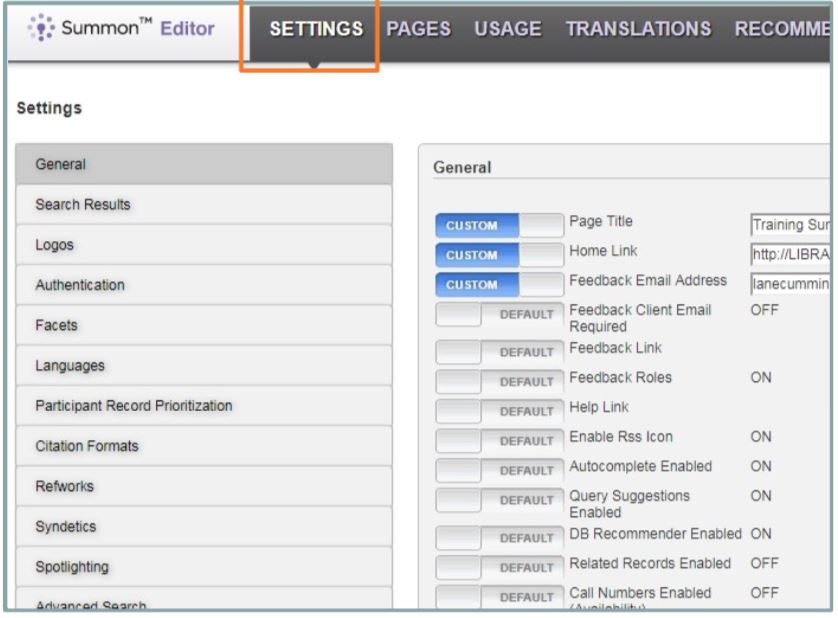Toggle Query Suggestions Enabled switch

(x=499, y=500)
